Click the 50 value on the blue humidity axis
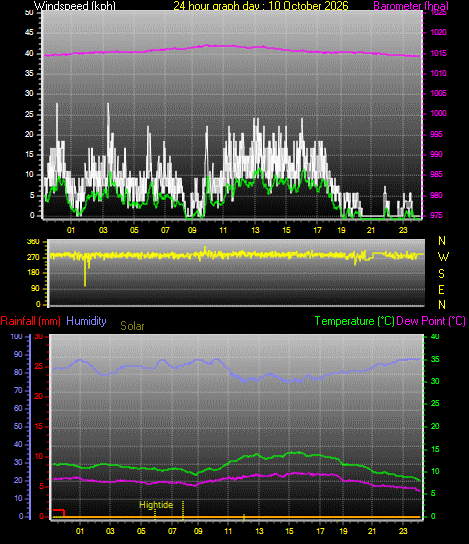Screen dimensions: 469x544 pyautogui.click(x=18, y=426)
